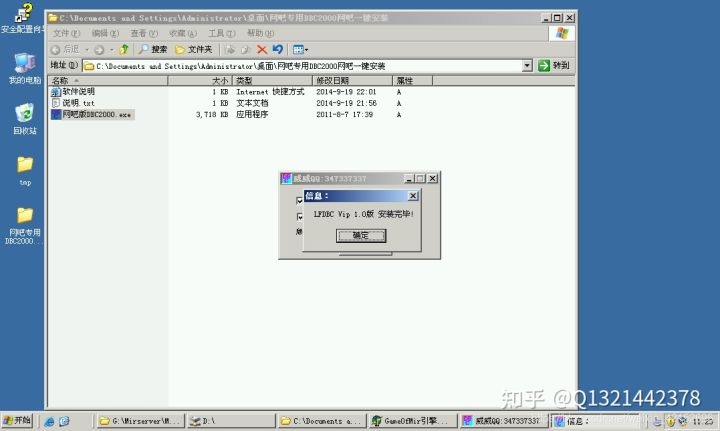Expand the address bar dropdown
Image resolution: width=720 pixels, height=431 pixels.
[527, 66]
